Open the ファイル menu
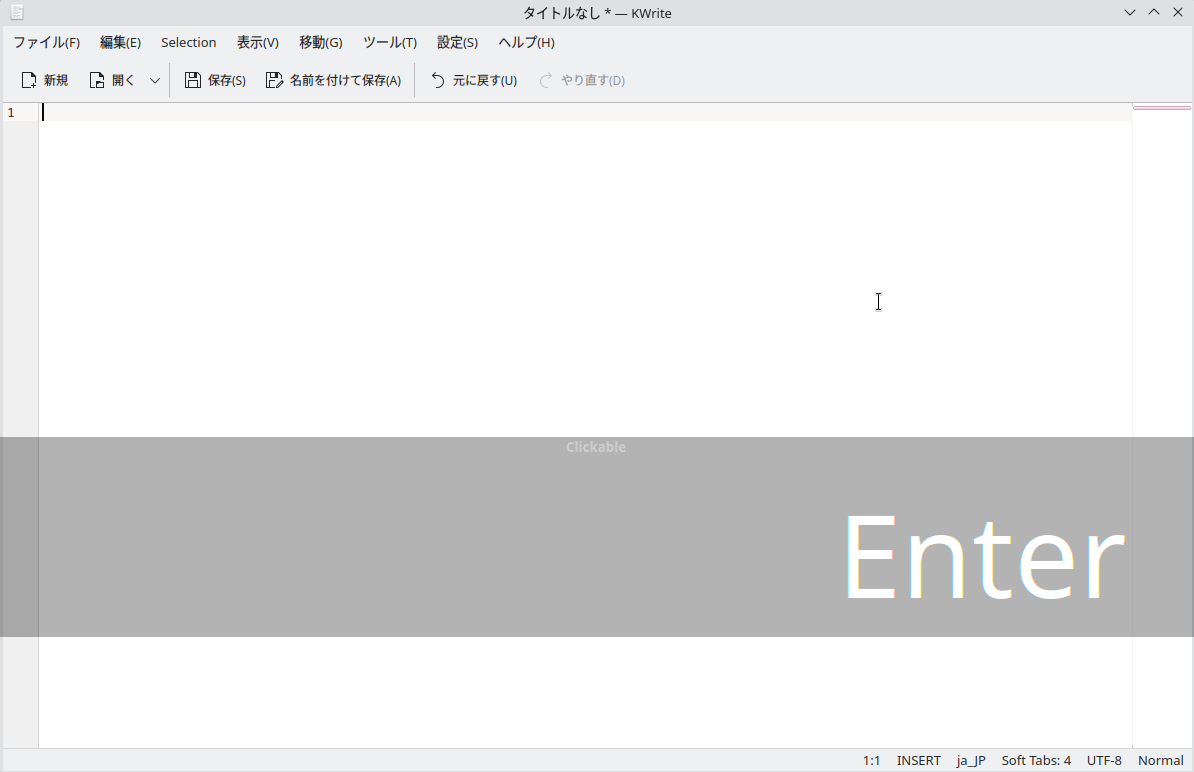The image size is (1194, 772). [46, 42]
